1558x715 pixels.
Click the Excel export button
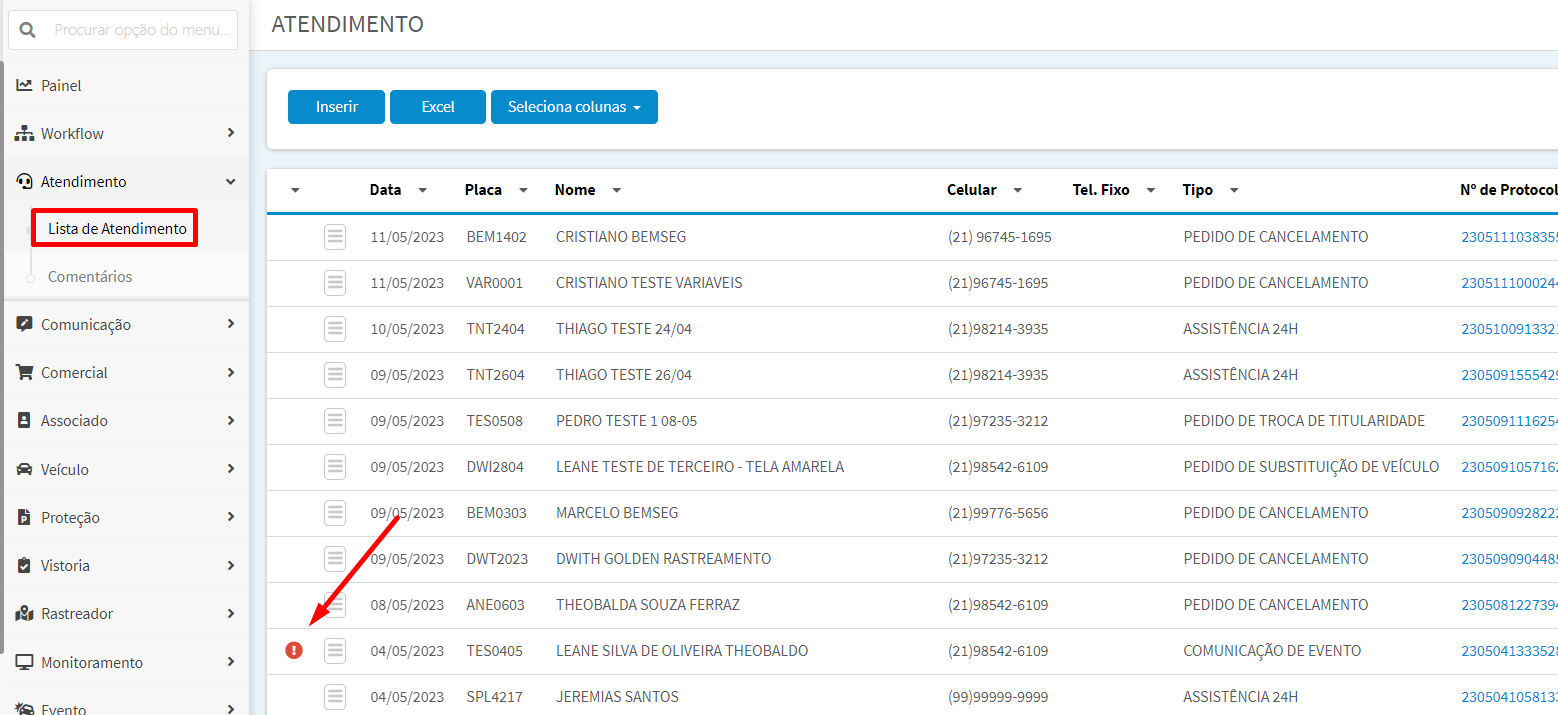tap(438, 107)
